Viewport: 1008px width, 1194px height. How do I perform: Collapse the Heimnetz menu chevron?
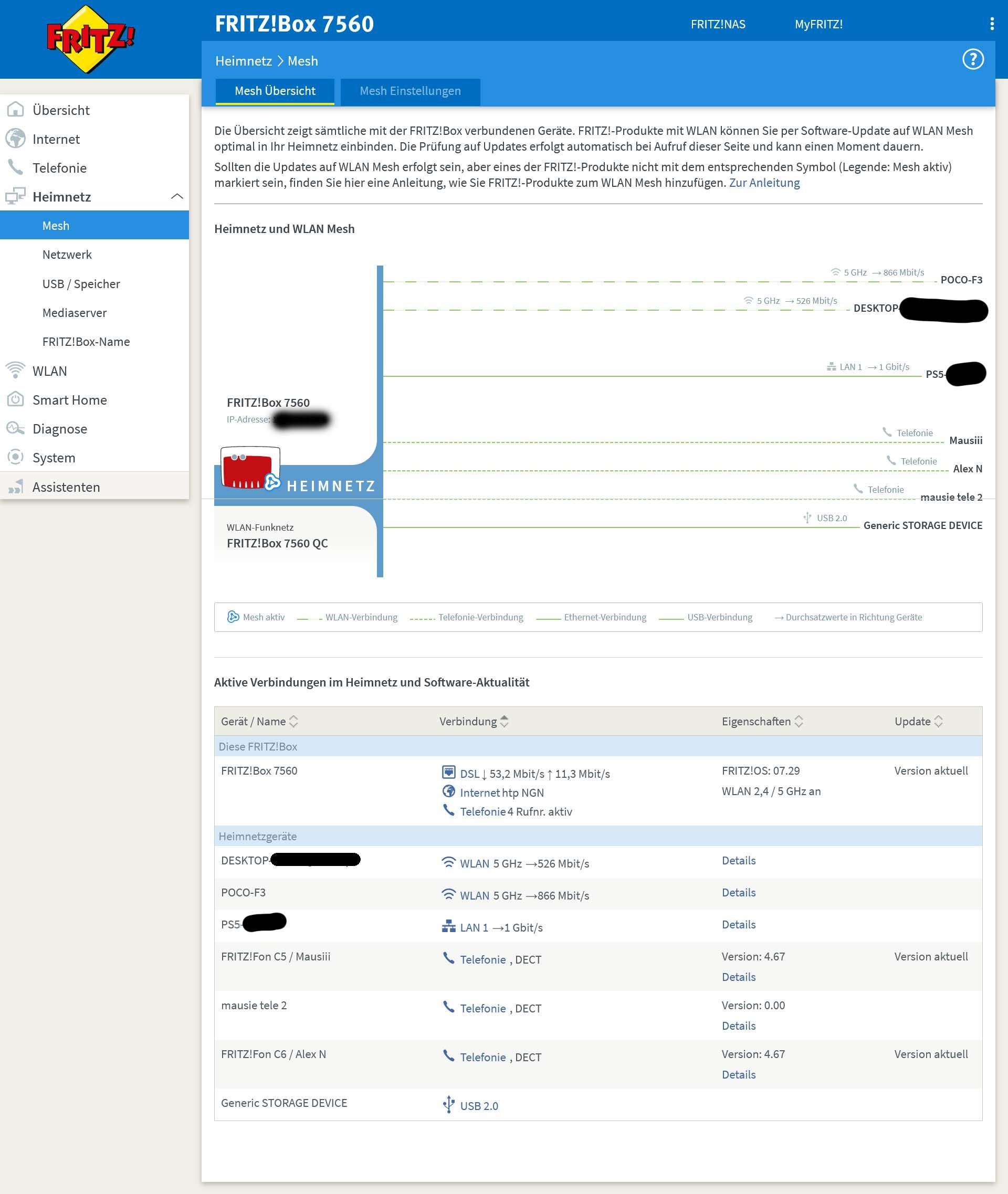click(177, 196)
